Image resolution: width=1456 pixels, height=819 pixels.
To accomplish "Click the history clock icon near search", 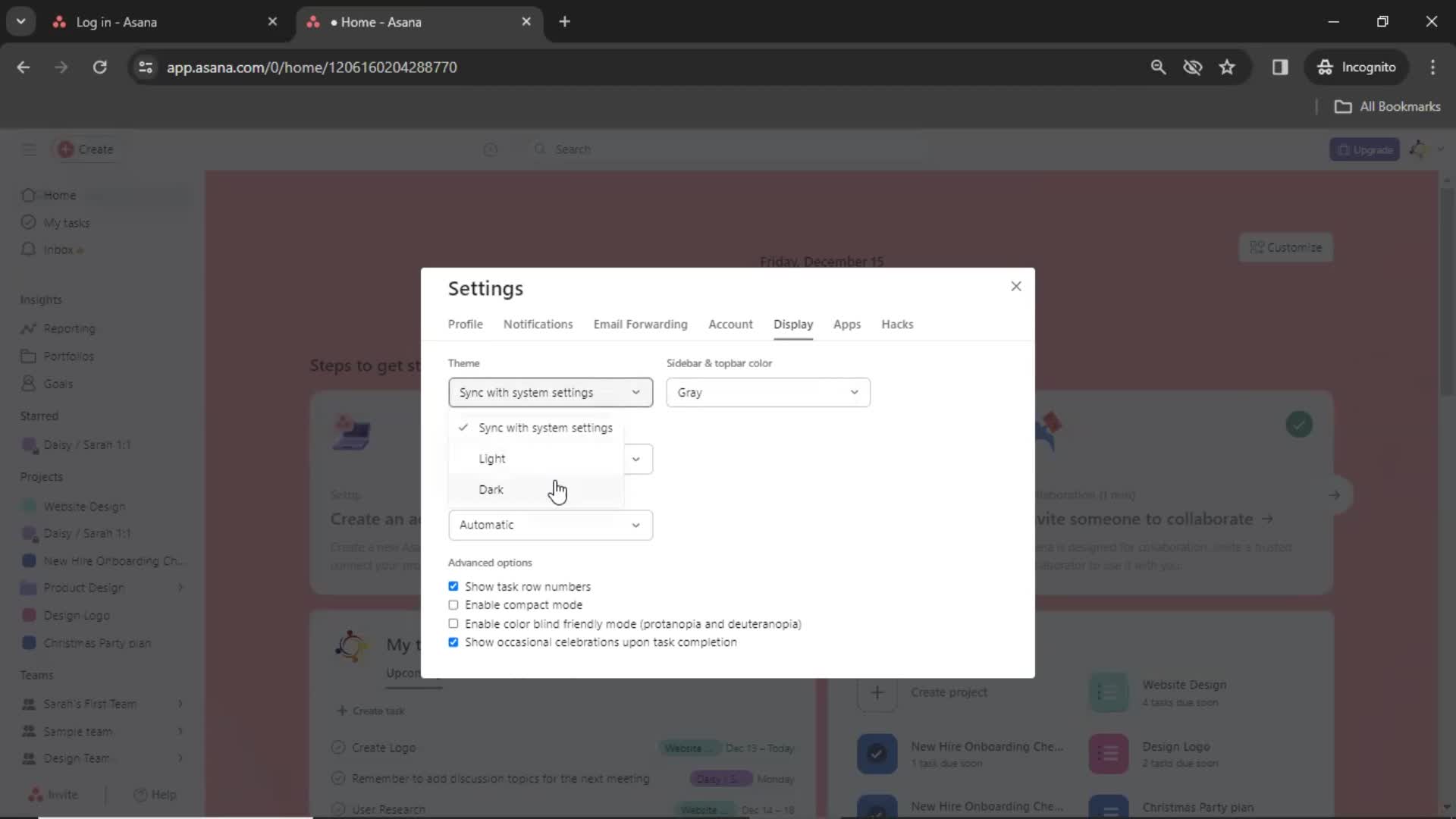I will [x=491, y=149].
